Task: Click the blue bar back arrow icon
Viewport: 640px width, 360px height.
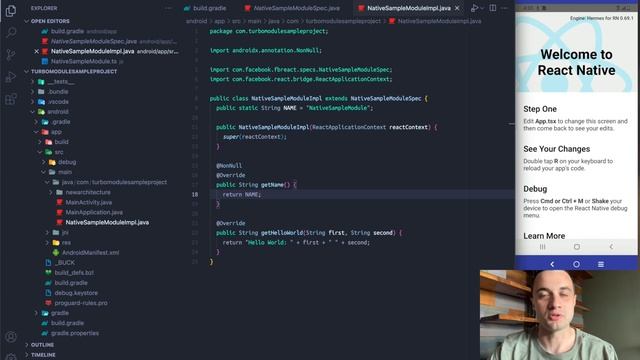Action: (x=552, y=264)
